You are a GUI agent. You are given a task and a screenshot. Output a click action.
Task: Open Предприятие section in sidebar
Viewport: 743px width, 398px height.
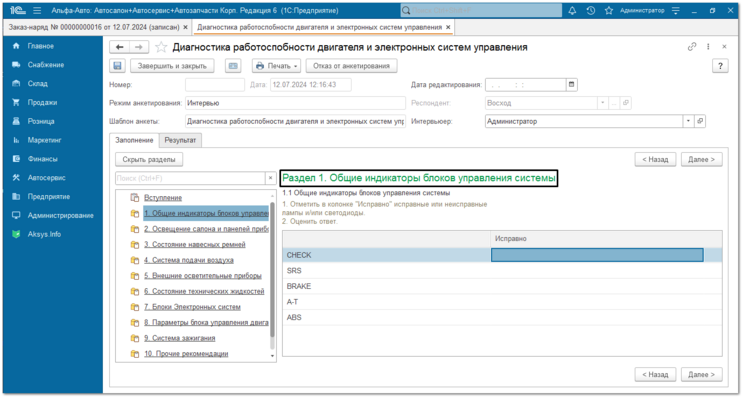(49, 197)
